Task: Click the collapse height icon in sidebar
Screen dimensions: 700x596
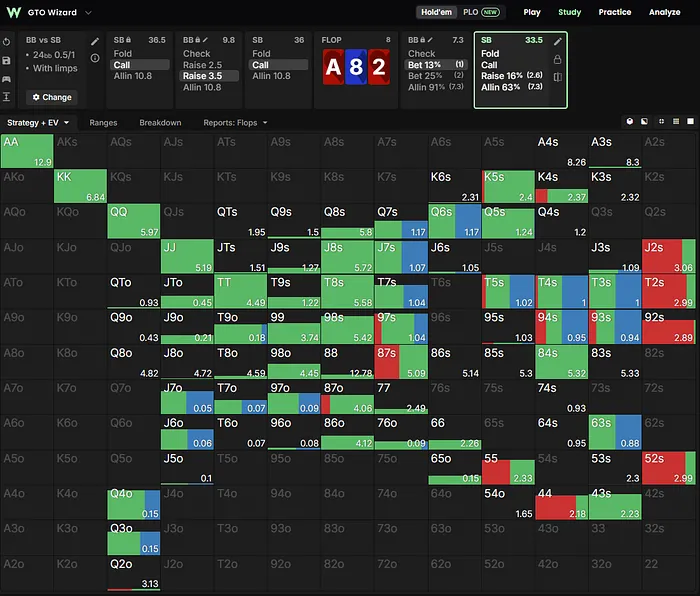Action: tap(6, 97)
